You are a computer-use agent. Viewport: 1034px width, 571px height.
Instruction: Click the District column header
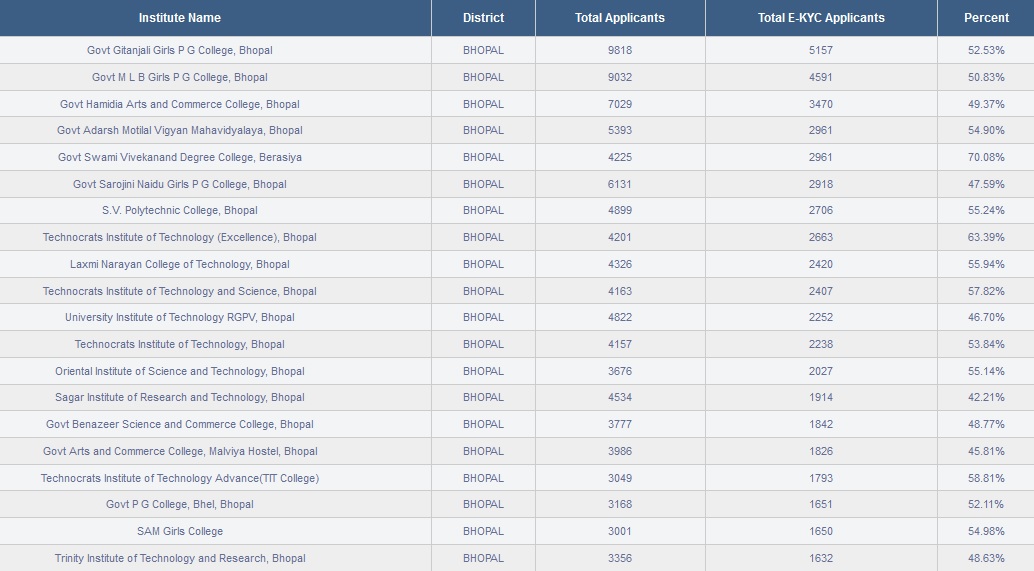483,18
